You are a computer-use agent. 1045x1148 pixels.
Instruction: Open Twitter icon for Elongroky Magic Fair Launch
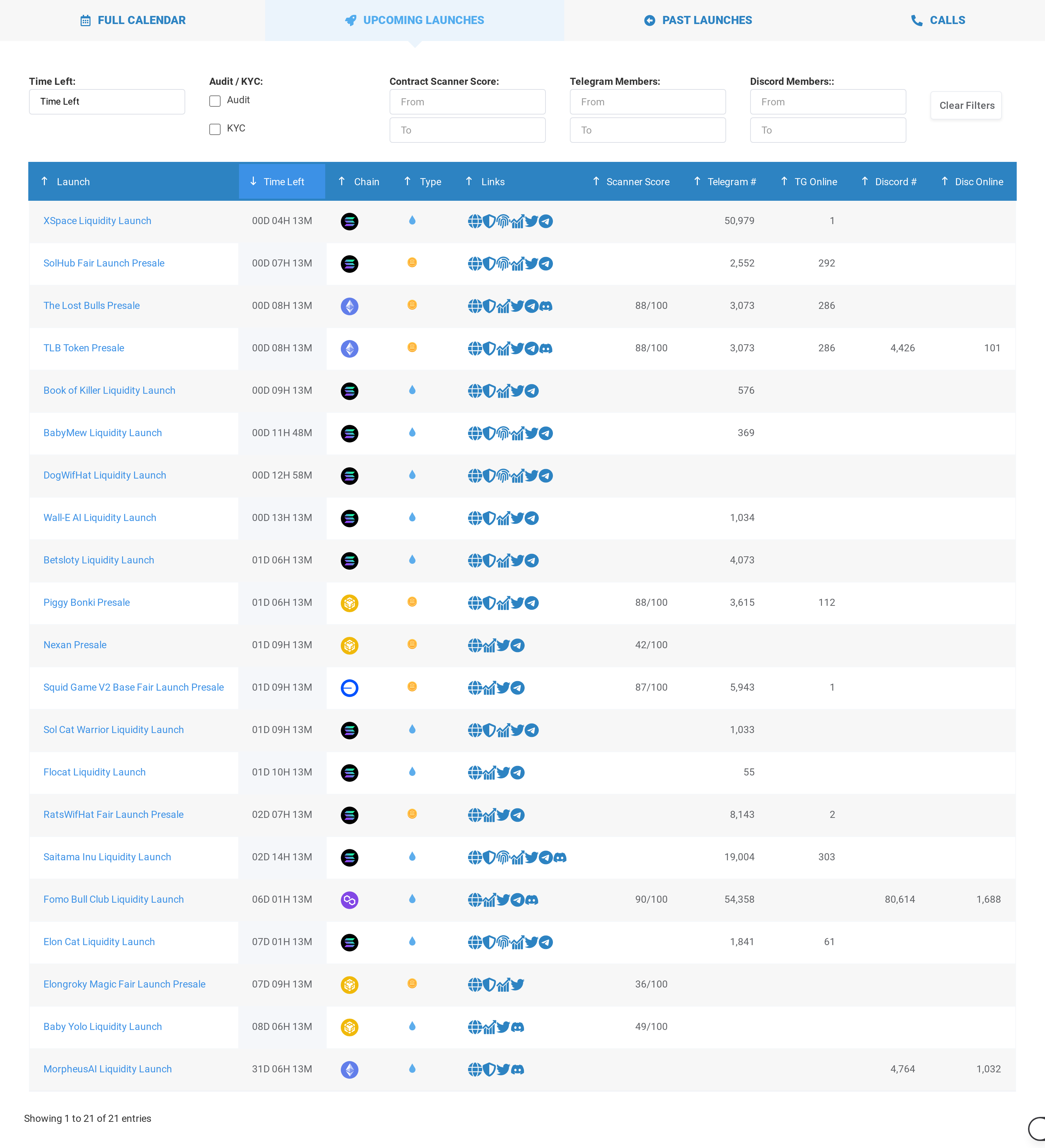pyautogui.click(x=517, y=985)
